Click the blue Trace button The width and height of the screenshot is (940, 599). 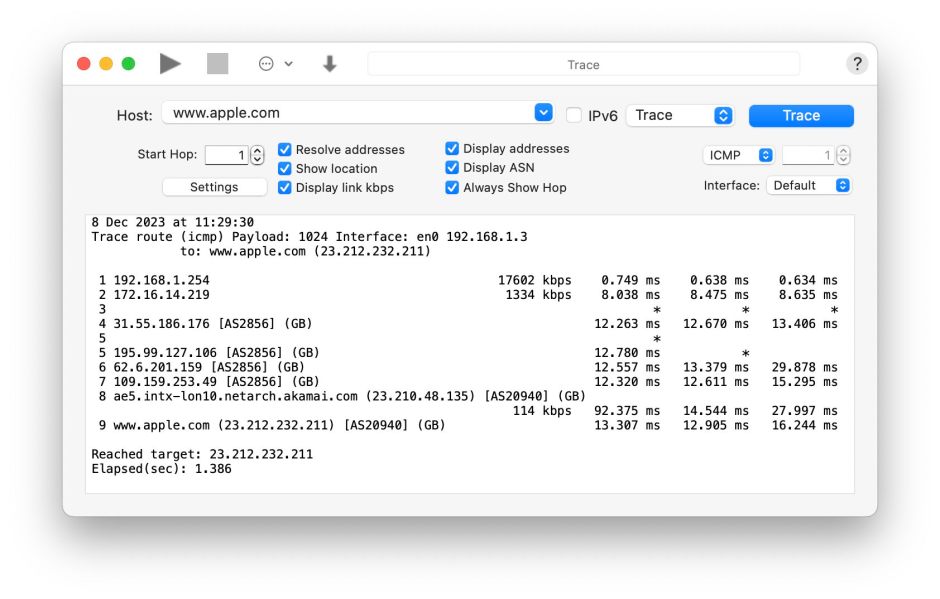click(x=801, y=115)
